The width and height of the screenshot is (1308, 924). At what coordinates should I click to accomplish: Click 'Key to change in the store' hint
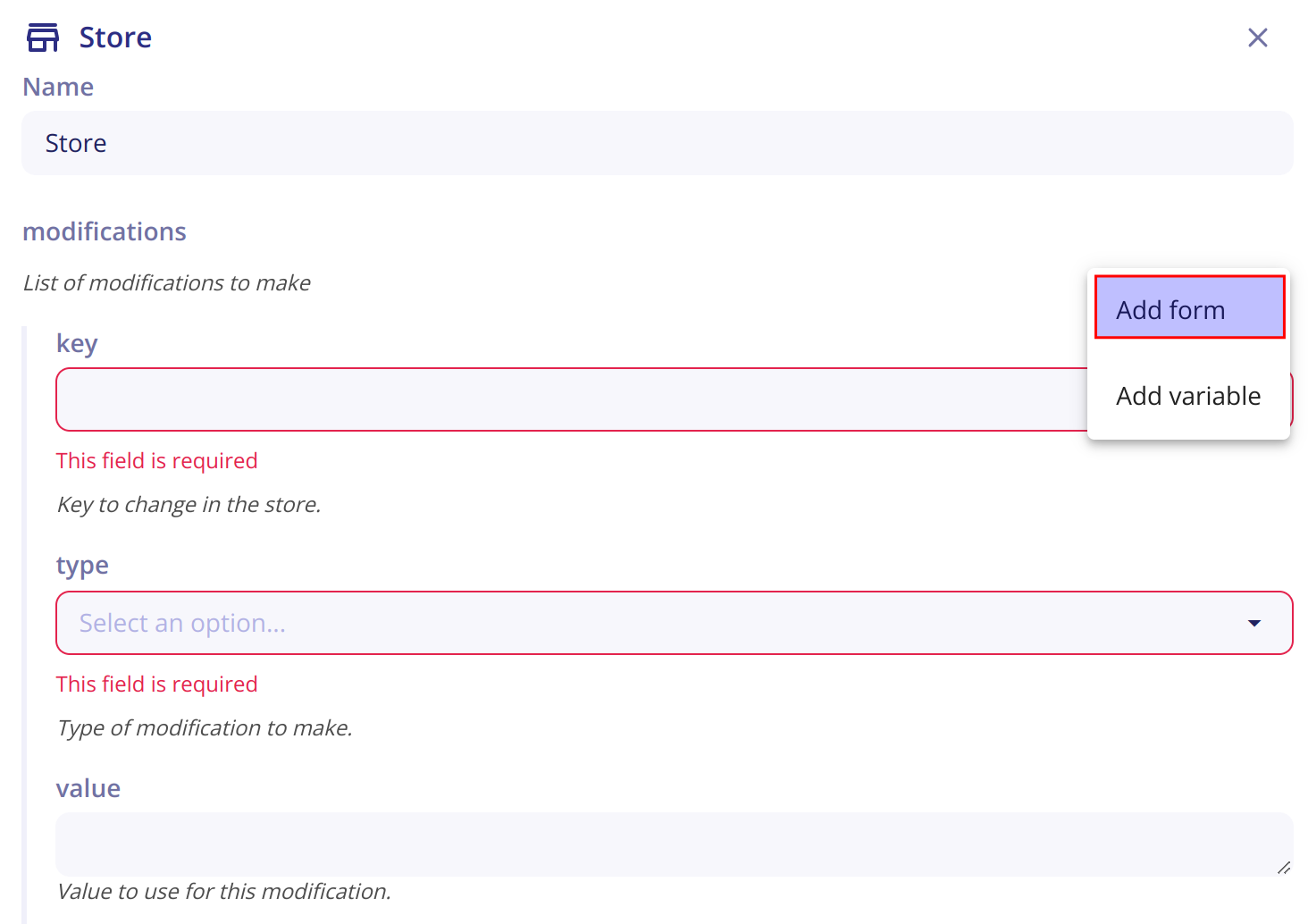click(189, 505)
